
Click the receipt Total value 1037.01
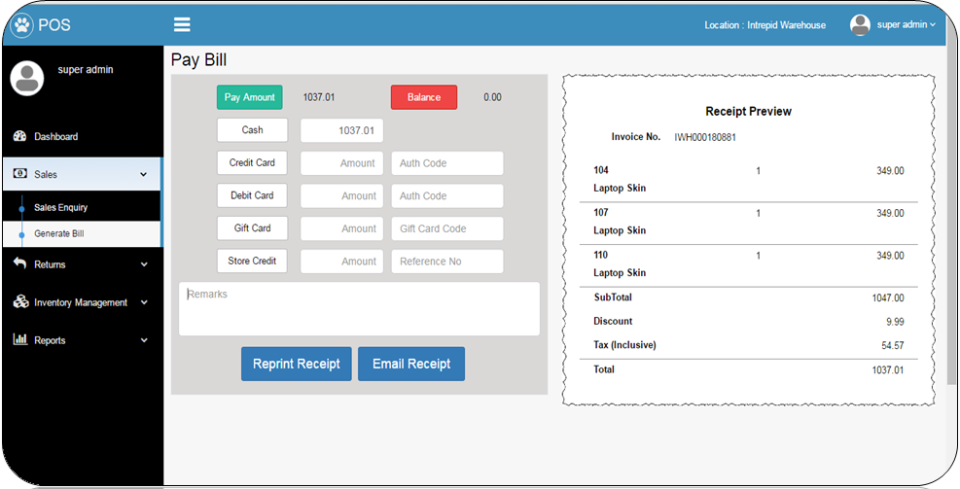click(x=888, y=370)
